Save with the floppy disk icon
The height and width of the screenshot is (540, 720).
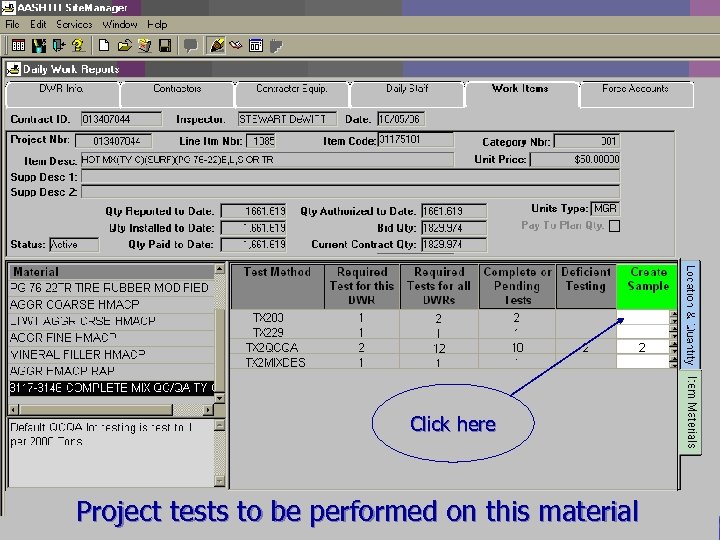[x=165, y=45]
